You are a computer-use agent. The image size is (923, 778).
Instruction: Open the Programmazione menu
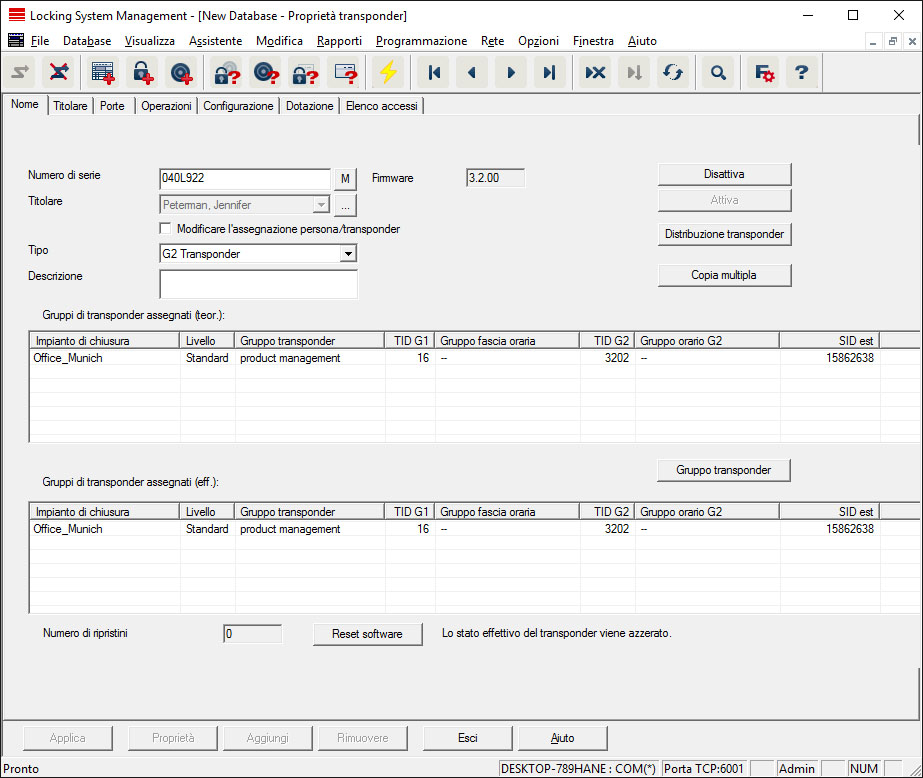pyautogui.click(x=421, y=41)
